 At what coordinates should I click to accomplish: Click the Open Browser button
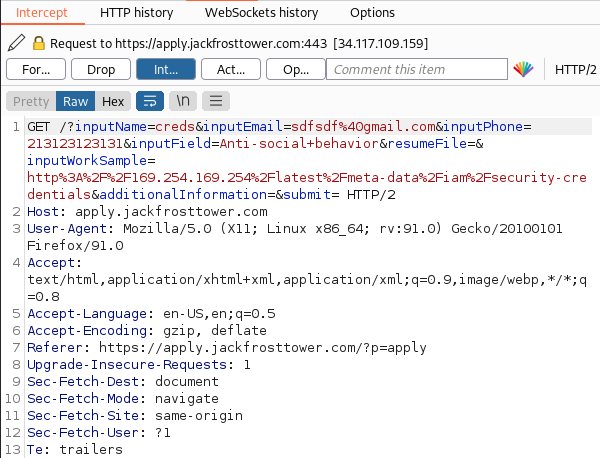pyautogui.click(x=296, y=70)
